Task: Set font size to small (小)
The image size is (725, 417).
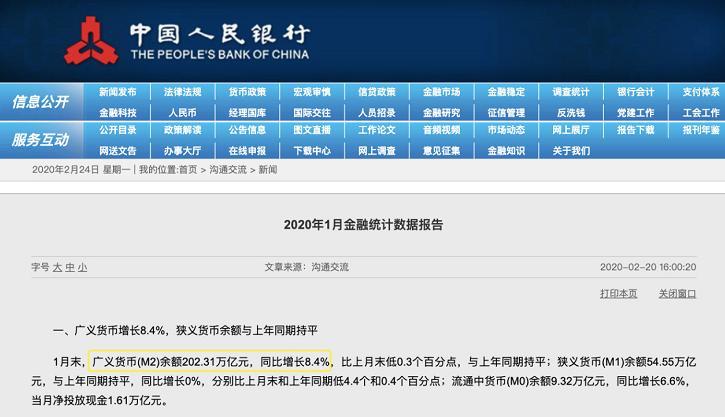Action: click(82, 267)
